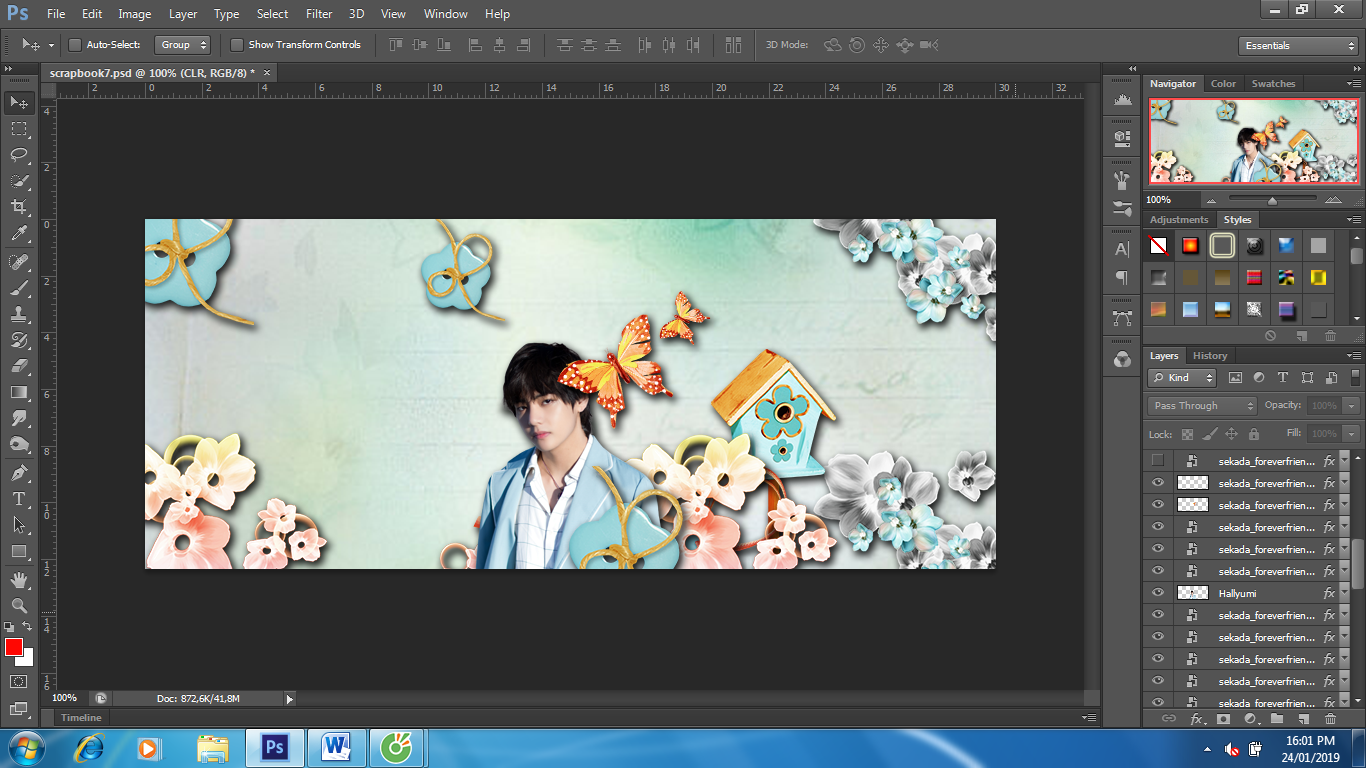Enable Show Transform Controls checkbox
This screenshot has width=1366, height=768.
tap(237, 45)
